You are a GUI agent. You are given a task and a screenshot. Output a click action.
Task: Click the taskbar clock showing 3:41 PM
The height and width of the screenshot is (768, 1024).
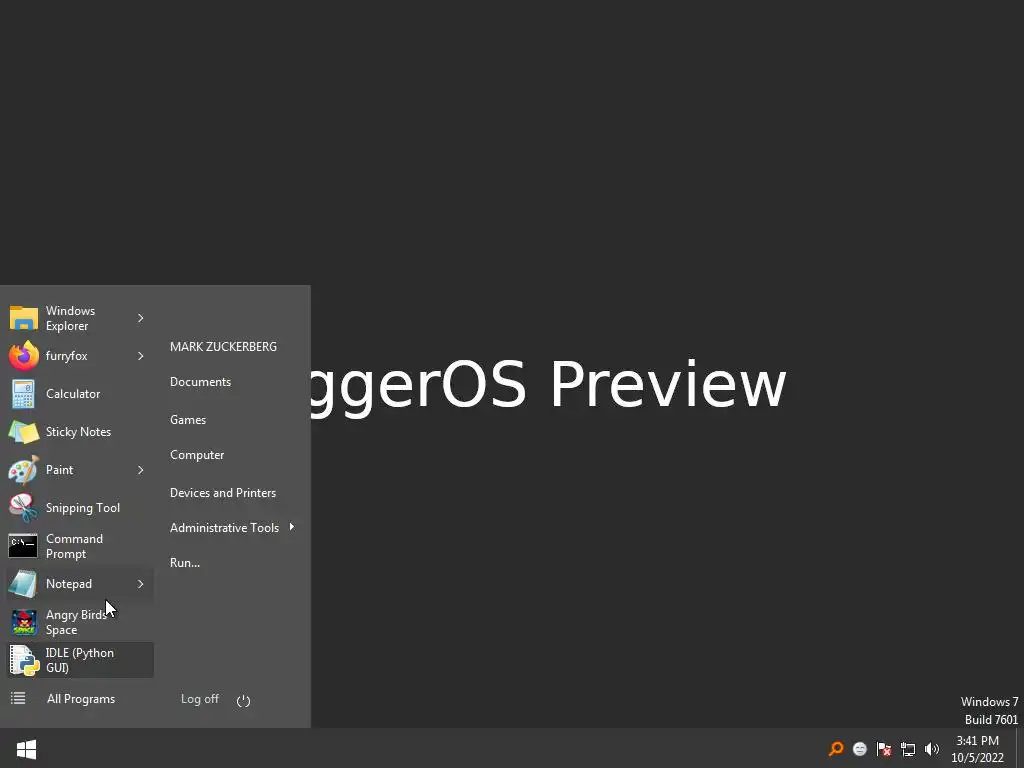pos(977,749)
